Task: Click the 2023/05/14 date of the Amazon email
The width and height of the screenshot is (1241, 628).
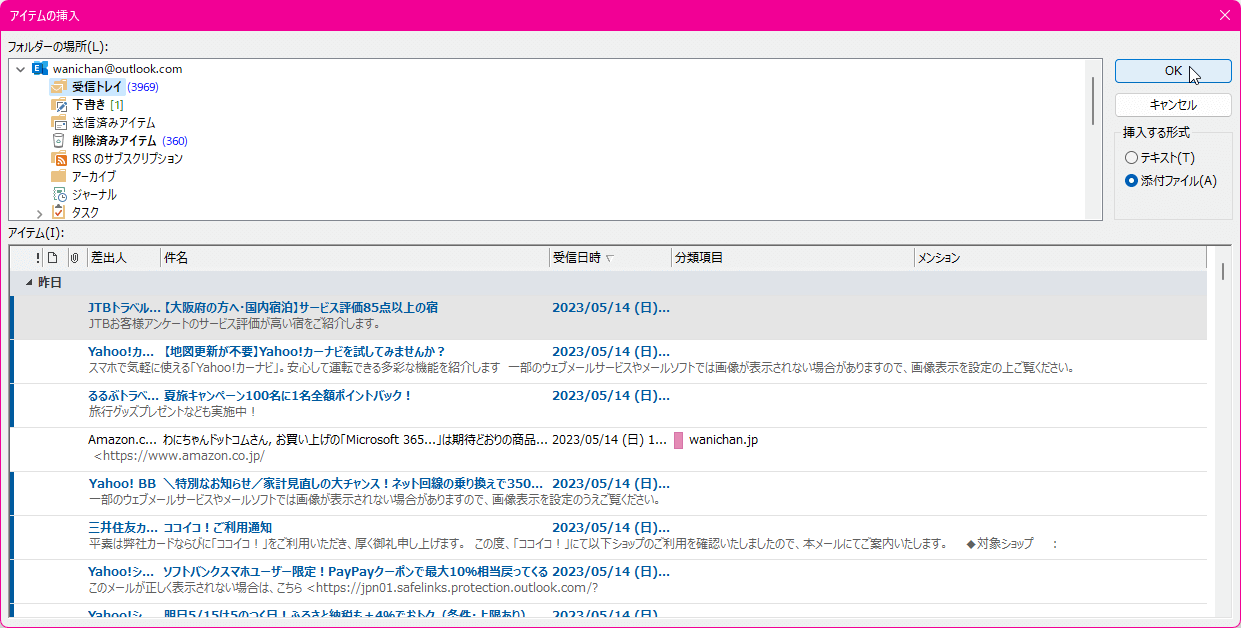Action: (x=609, y=440)
